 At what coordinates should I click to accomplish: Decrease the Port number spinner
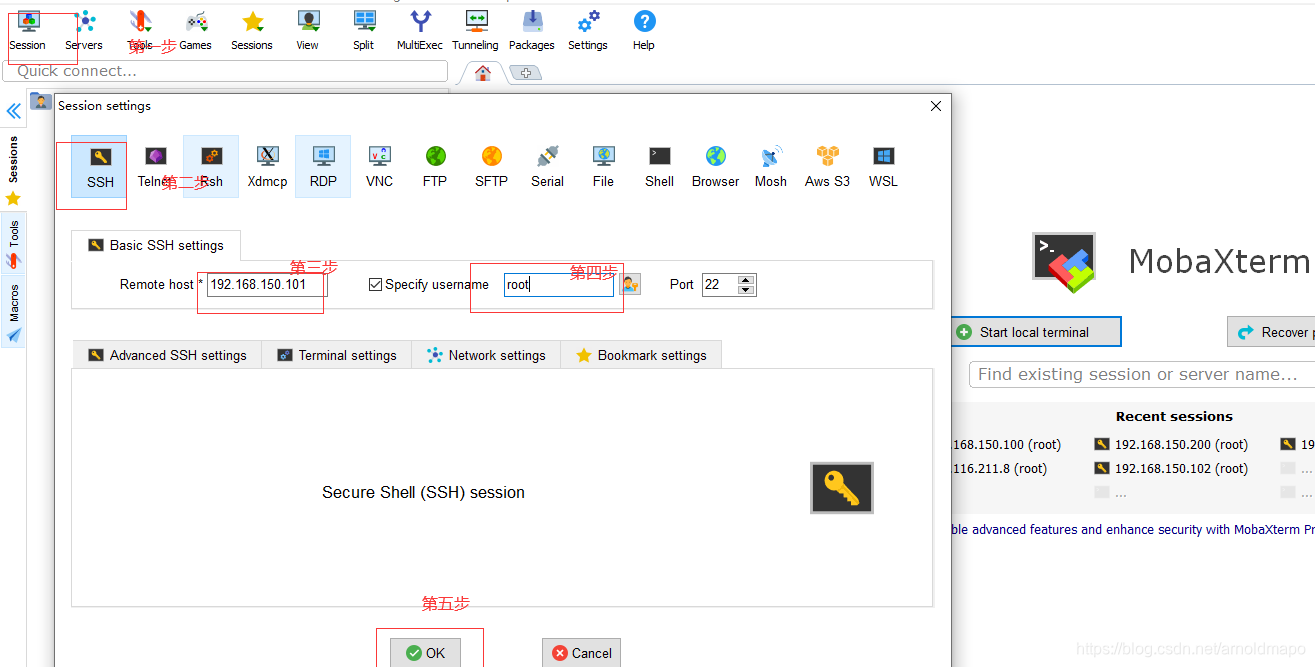(746, 290)
